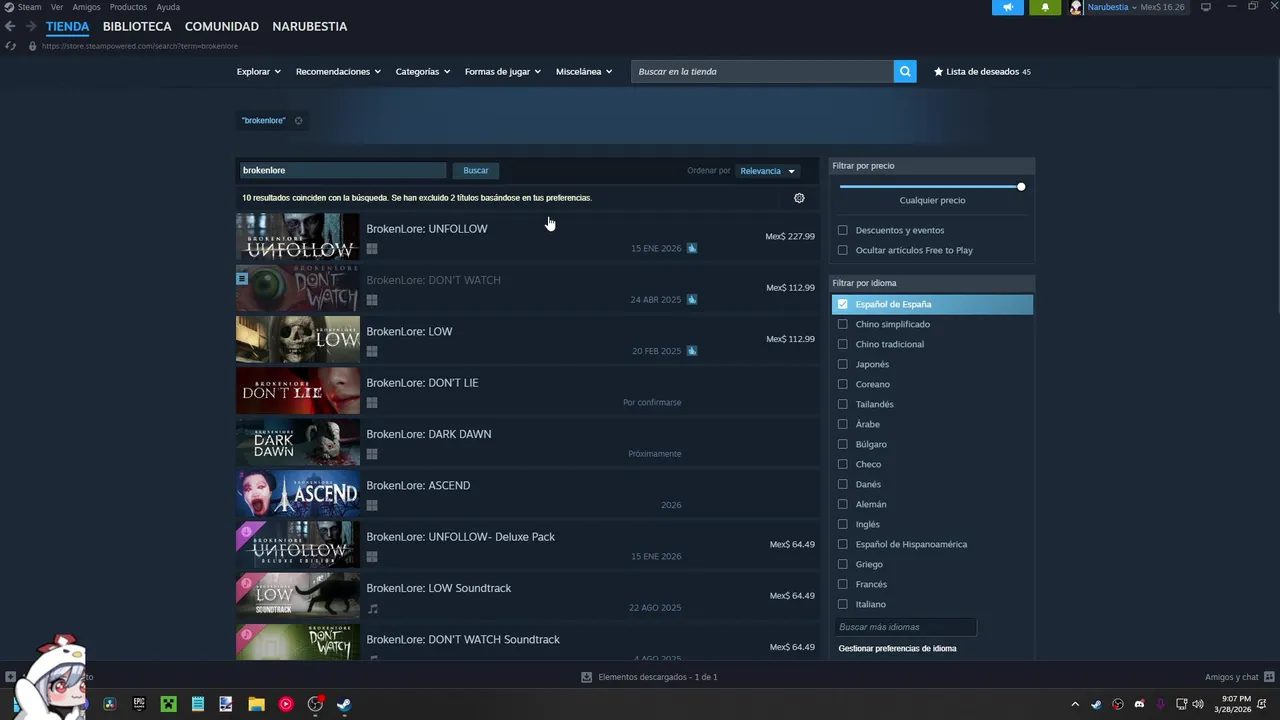
Task: Check the Francés language filter
Action: (842, 584)
